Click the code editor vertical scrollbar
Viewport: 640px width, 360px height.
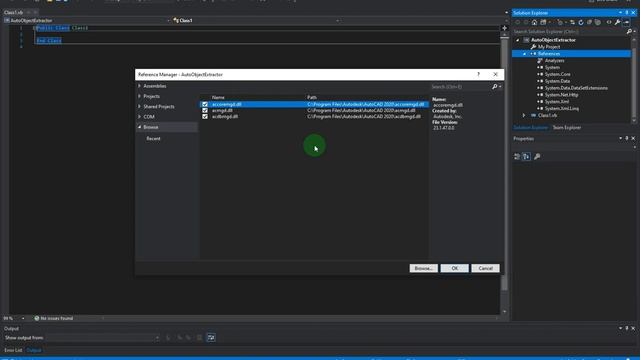coord(504,163)
